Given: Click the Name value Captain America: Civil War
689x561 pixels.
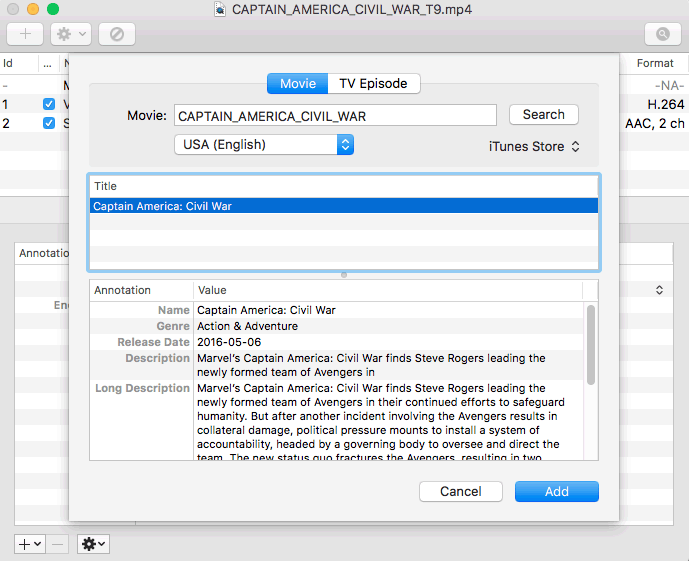Looking at the screenshot, I should coord(266,310).
